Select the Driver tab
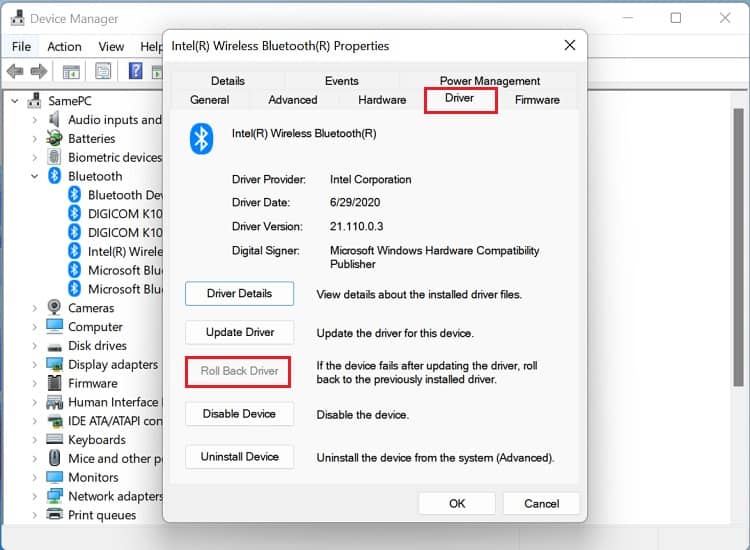750x550 pixels. (x=459, y=98)
